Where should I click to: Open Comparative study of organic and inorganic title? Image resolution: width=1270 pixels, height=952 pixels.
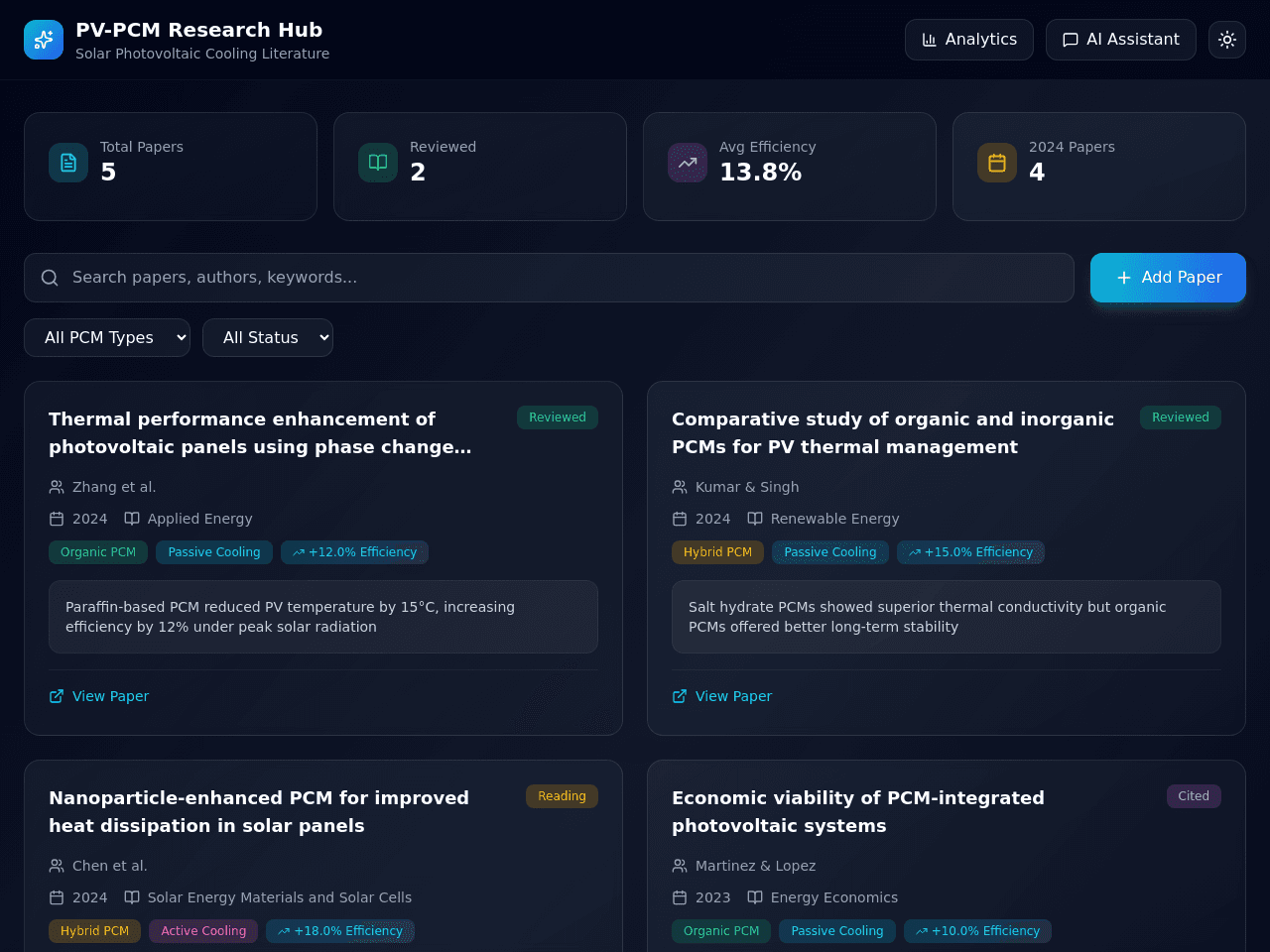(893, 433)
